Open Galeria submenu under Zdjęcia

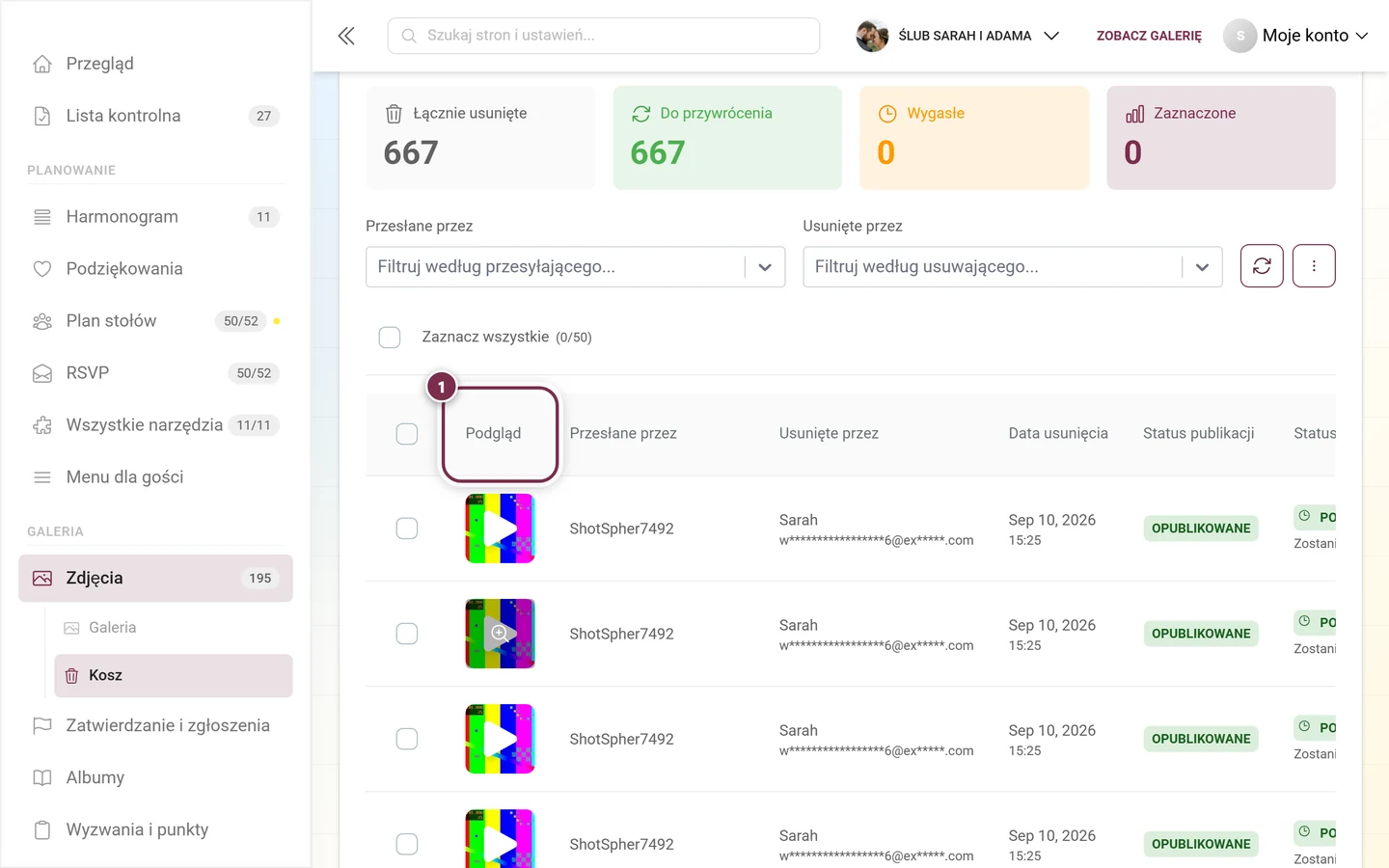point(174,628)
